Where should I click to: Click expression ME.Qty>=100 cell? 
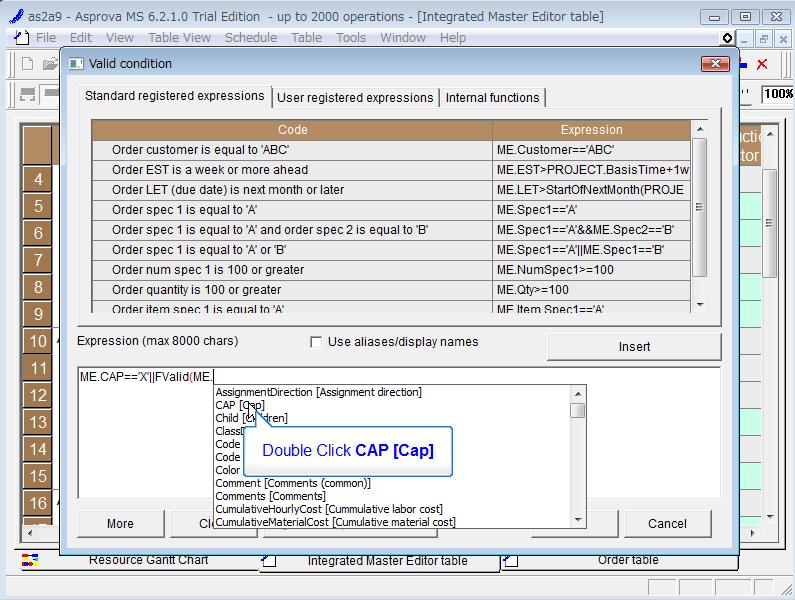pyautogui.click(x=591, y=290)
